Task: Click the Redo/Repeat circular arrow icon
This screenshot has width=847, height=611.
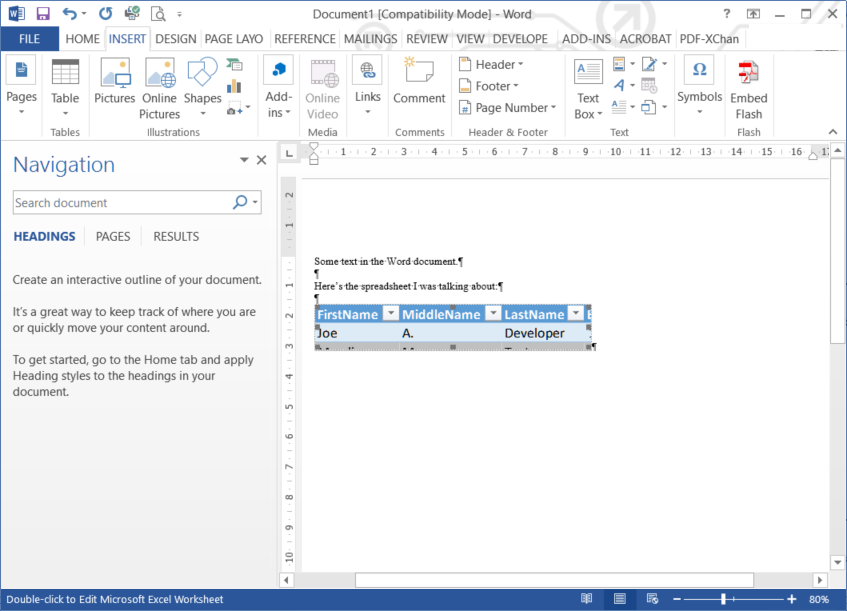Action: click(x=106, y=14)
